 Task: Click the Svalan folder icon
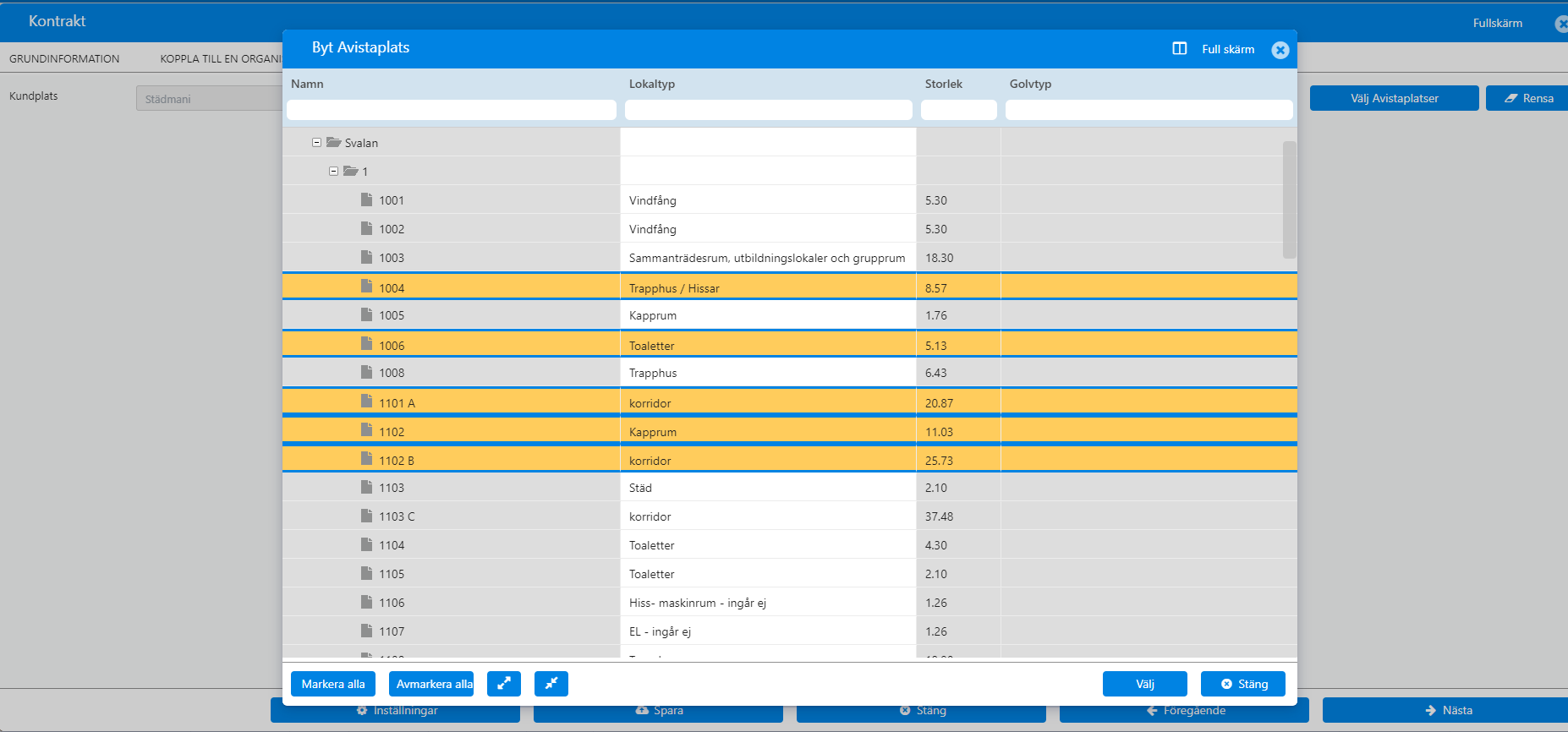coord(333,142)
